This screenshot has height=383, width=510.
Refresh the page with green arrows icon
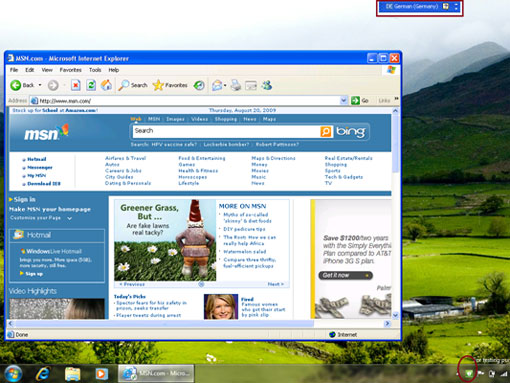pos(91,85)
